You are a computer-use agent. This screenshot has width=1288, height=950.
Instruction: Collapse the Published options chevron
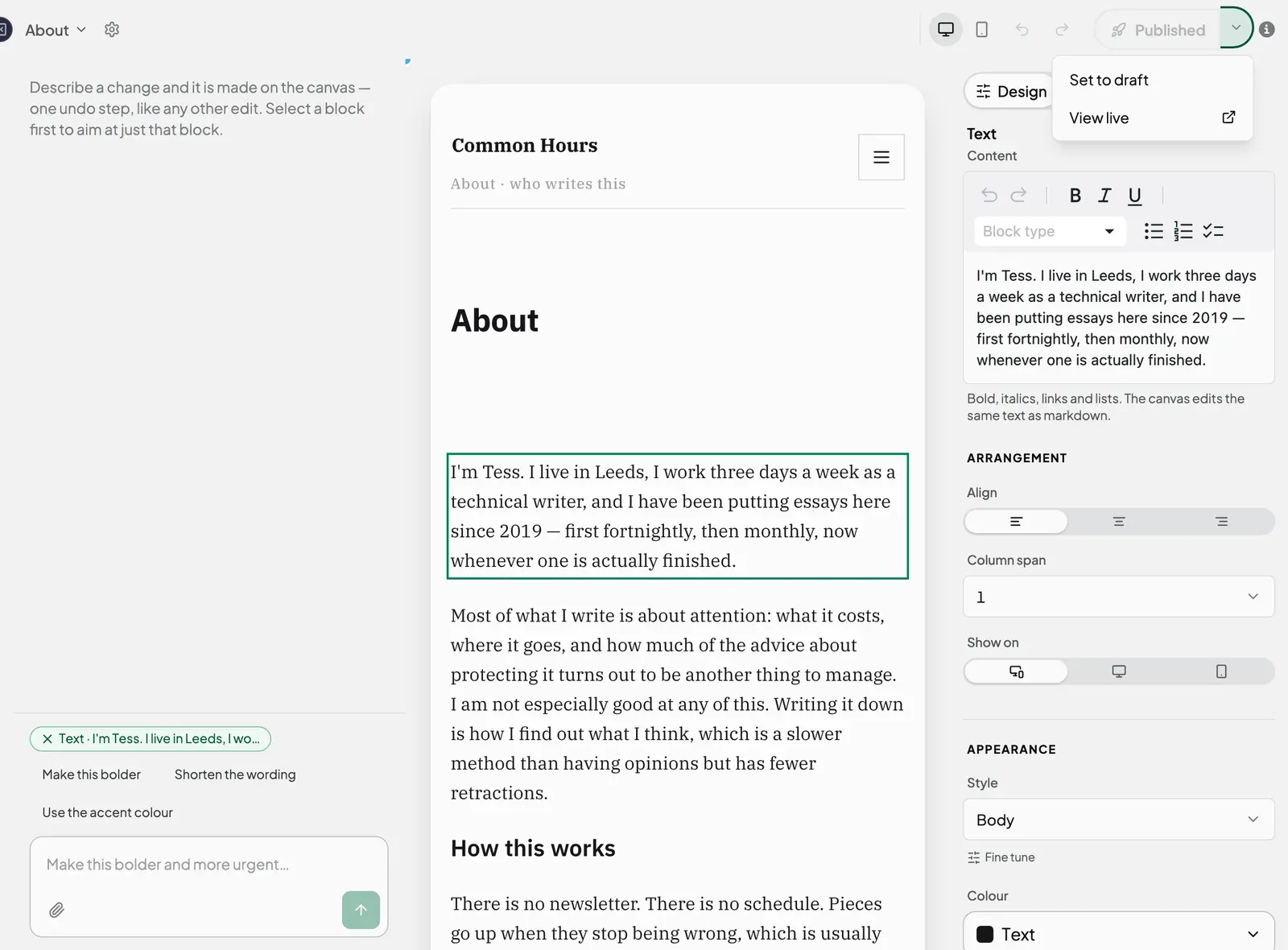tap(1236, 28)
